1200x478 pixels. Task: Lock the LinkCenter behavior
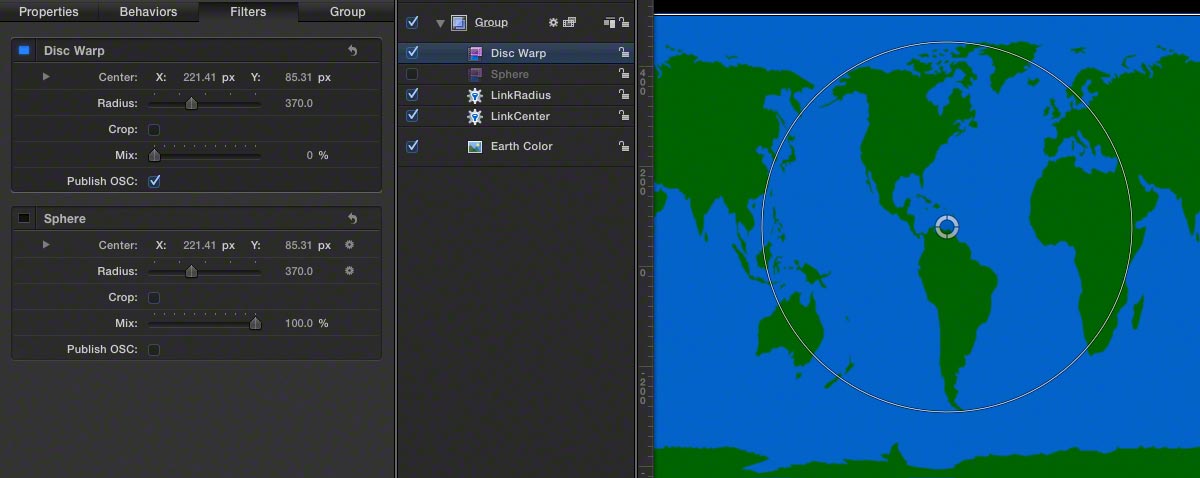click(x=624, y=116)
